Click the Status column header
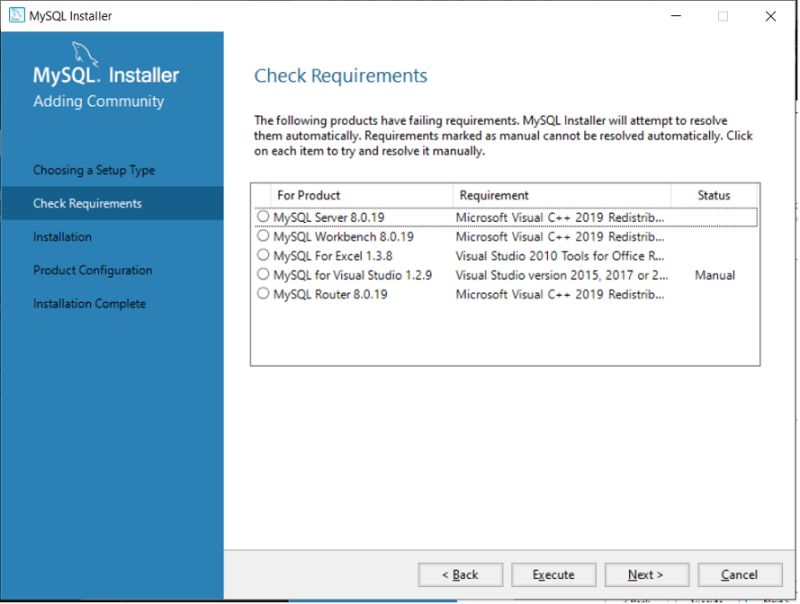Screen dimensions: 800x604 (x=714, y=194)
